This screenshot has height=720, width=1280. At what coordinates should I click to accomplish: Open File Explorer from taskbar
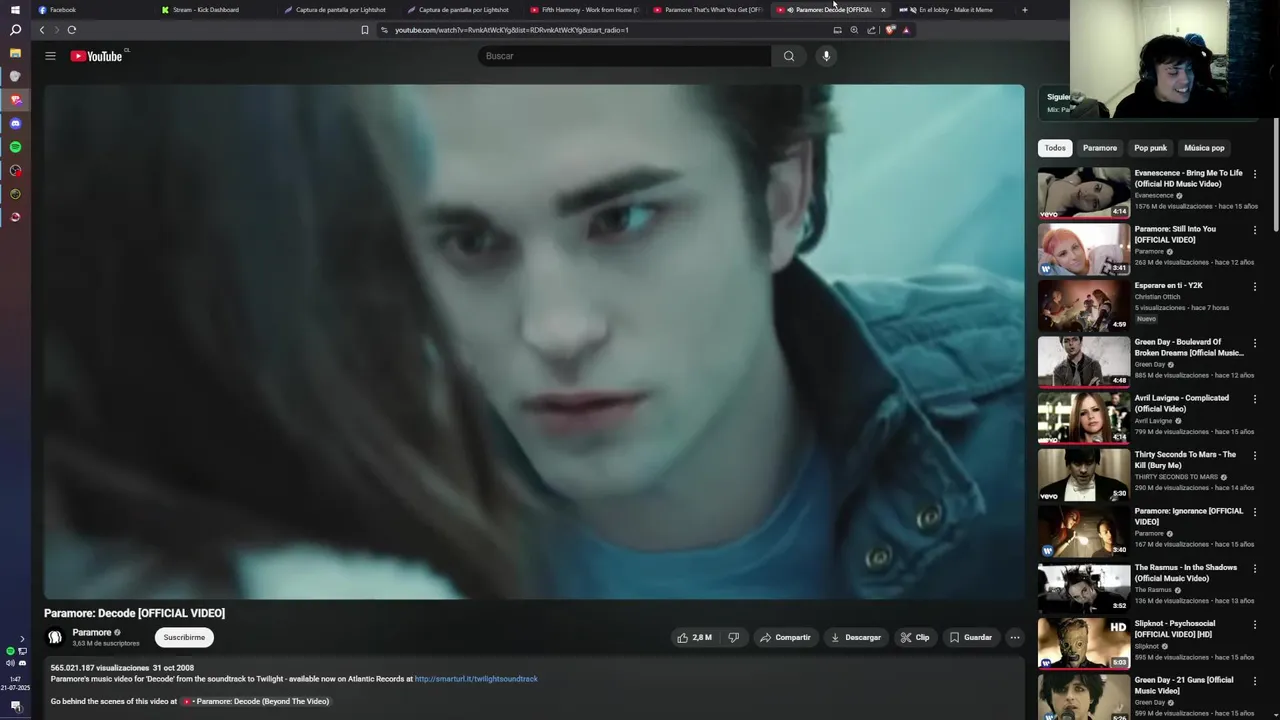(15, 53)
